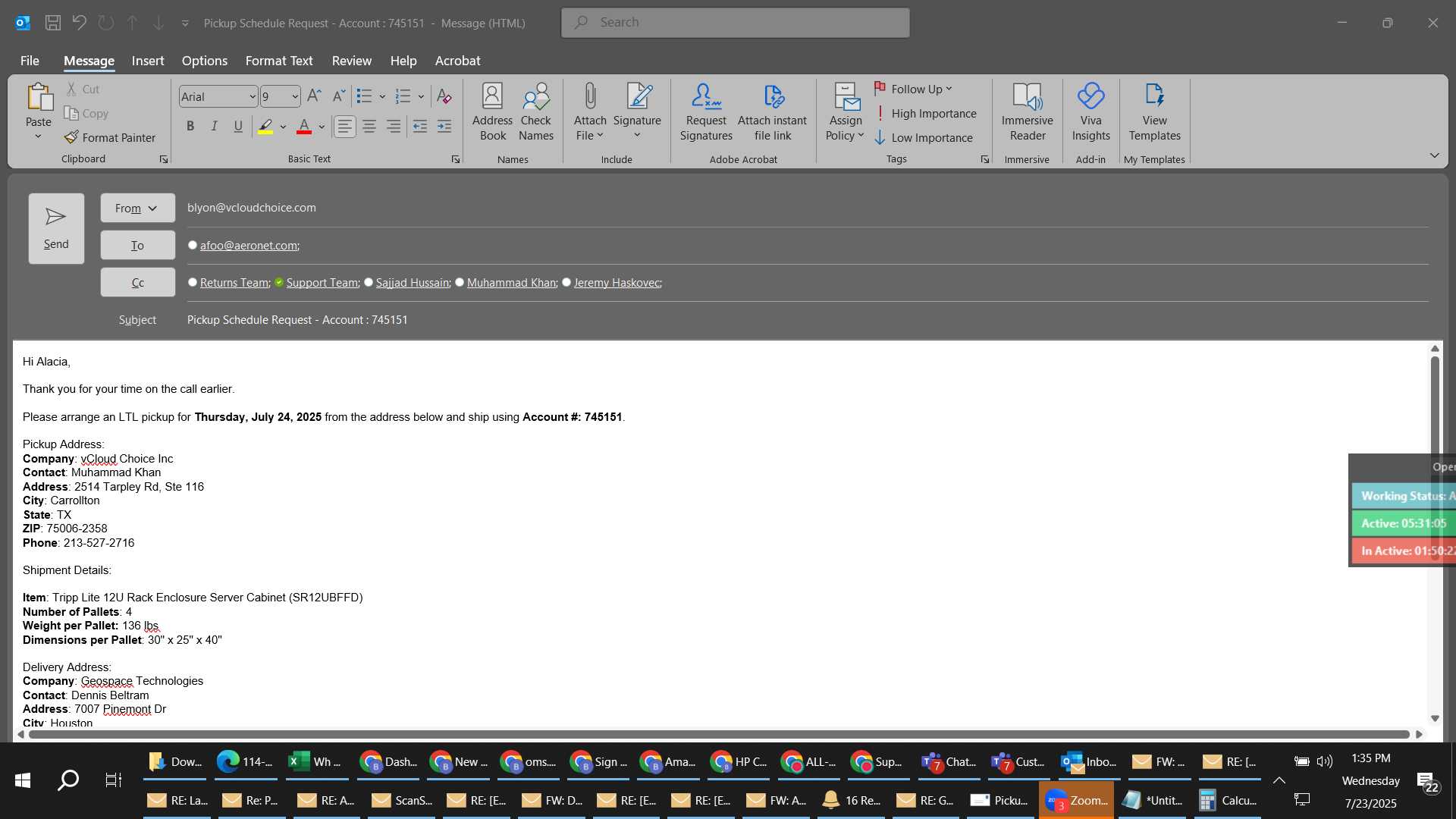Clear all formatting icon
1456x819 pixels.
(444, 96)
